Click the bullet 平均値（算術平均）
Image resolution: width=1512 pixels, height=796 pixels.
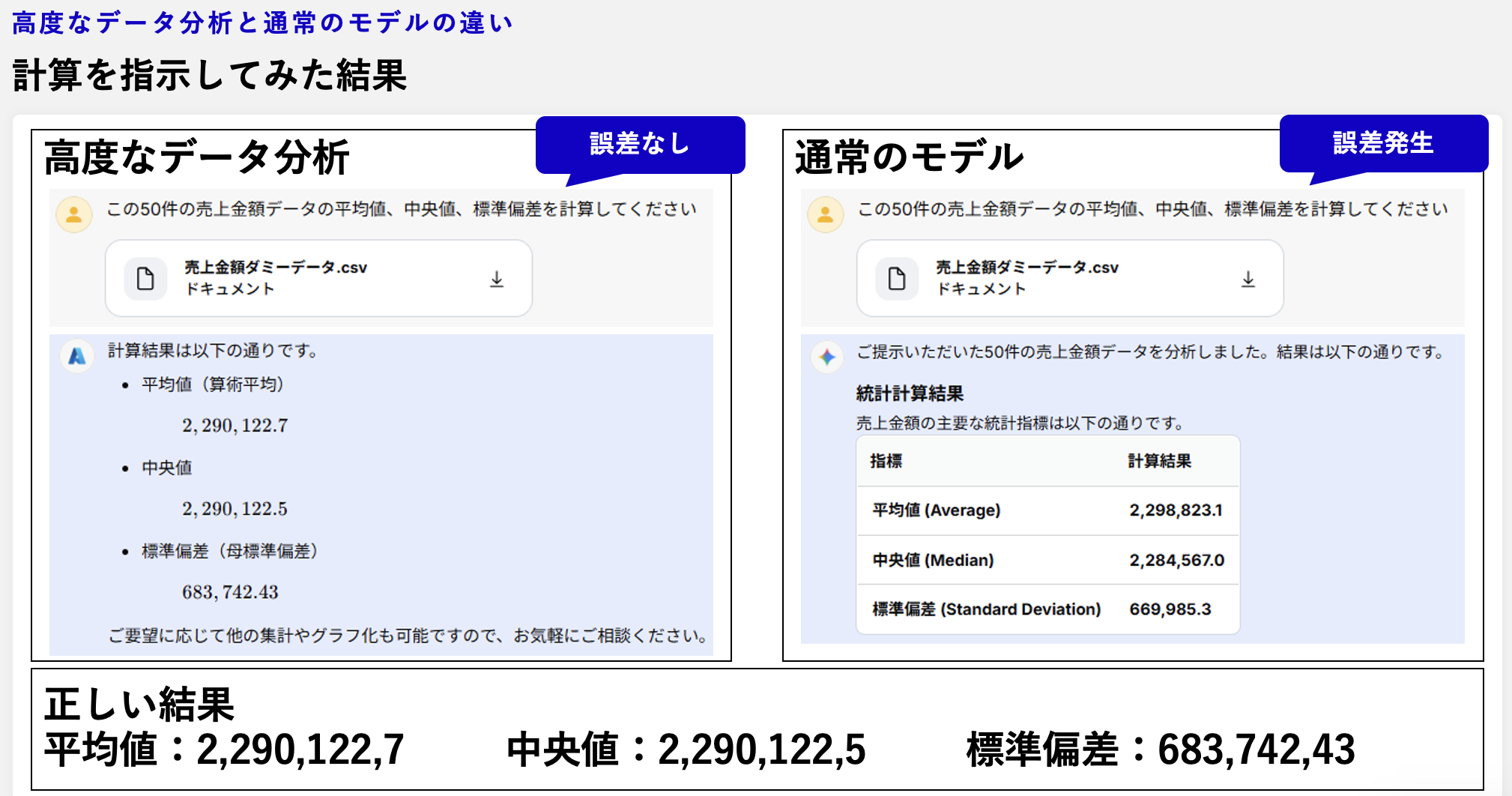point(213,385)
